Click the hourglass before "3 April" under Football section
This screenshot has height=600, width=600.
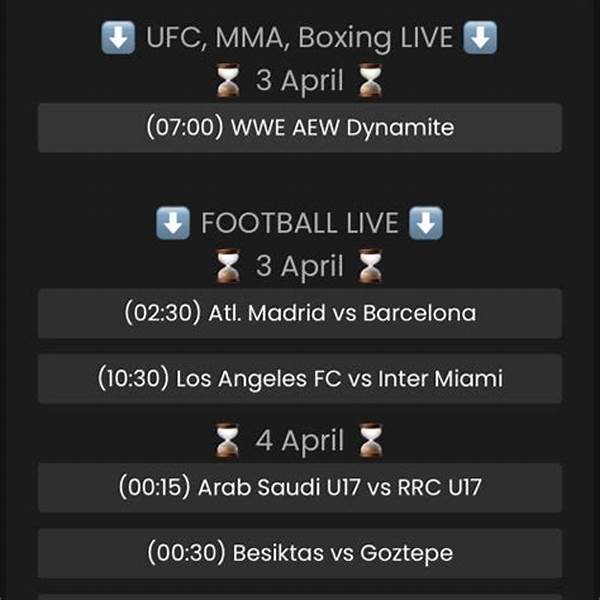[x=228, y=267]
